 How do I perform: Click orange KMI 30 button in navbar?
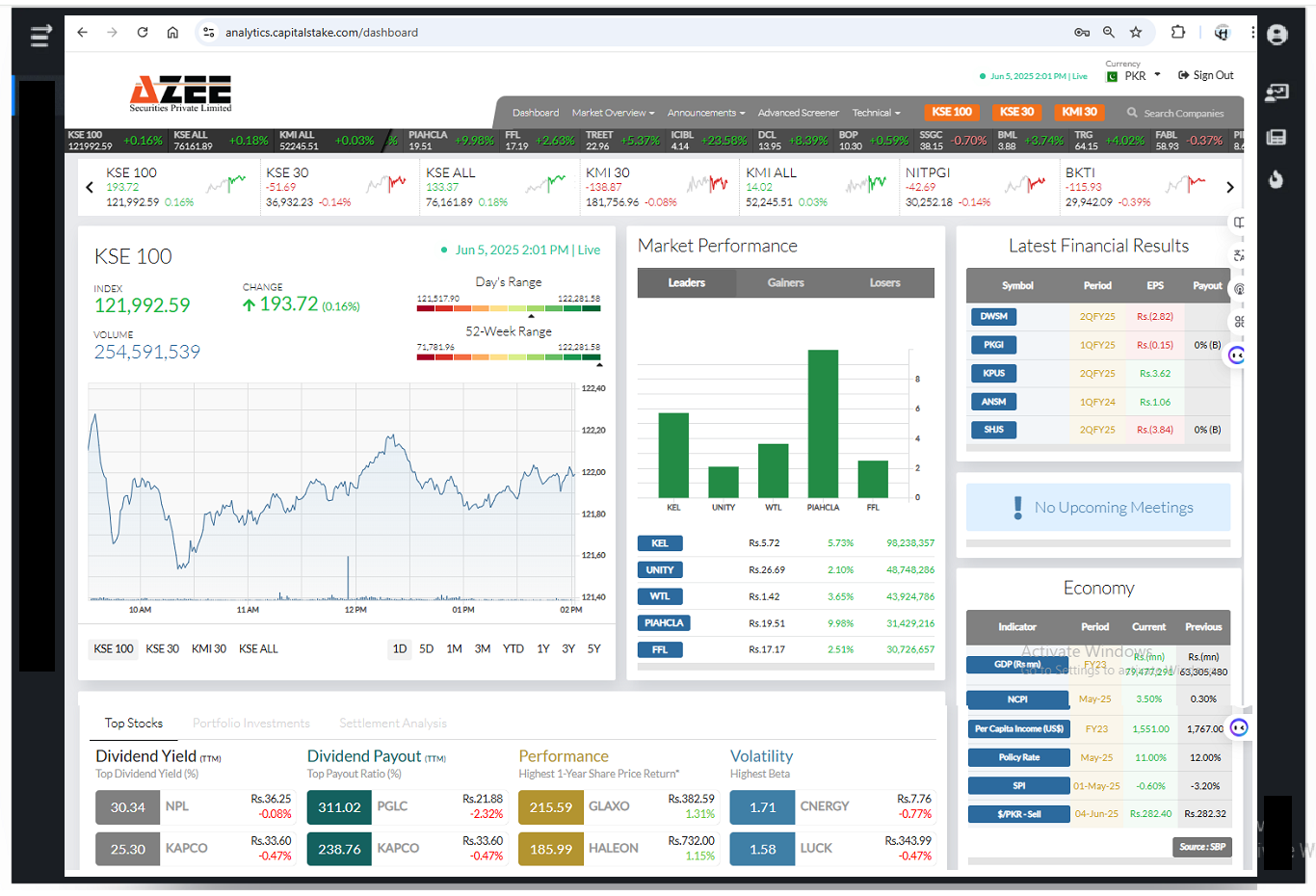tap(1079, 112)
